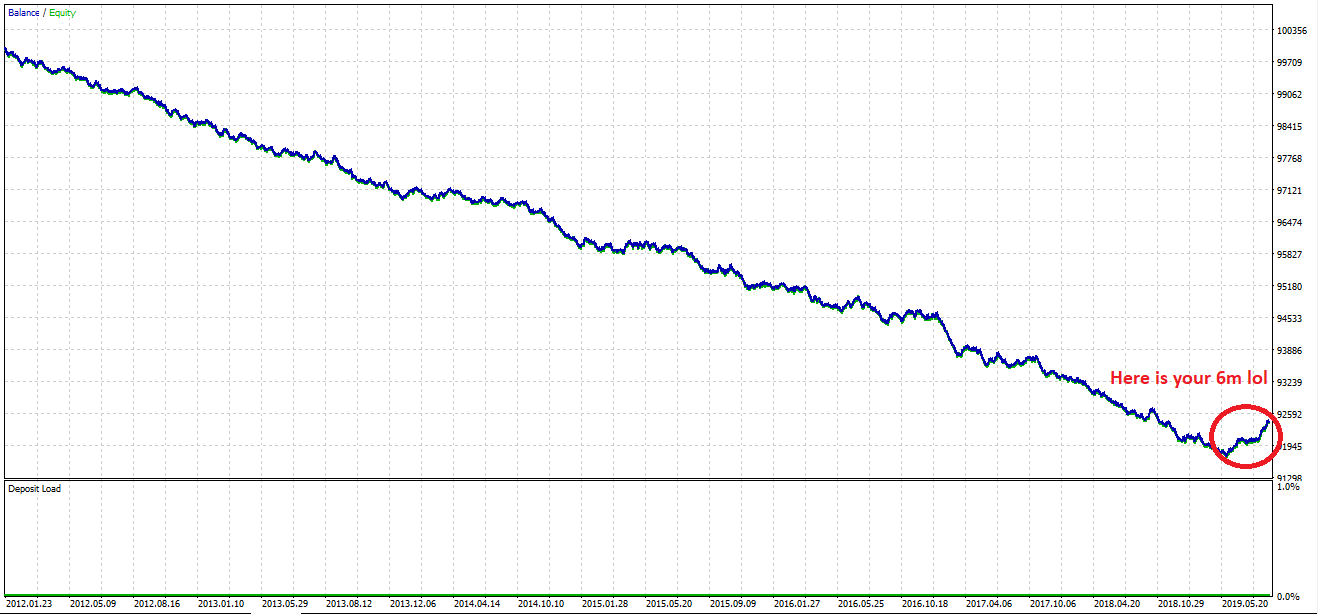Select the 2018.10.29 date label
The height and width of the screenshot is (614, 1318).
tap(1183, 605)
